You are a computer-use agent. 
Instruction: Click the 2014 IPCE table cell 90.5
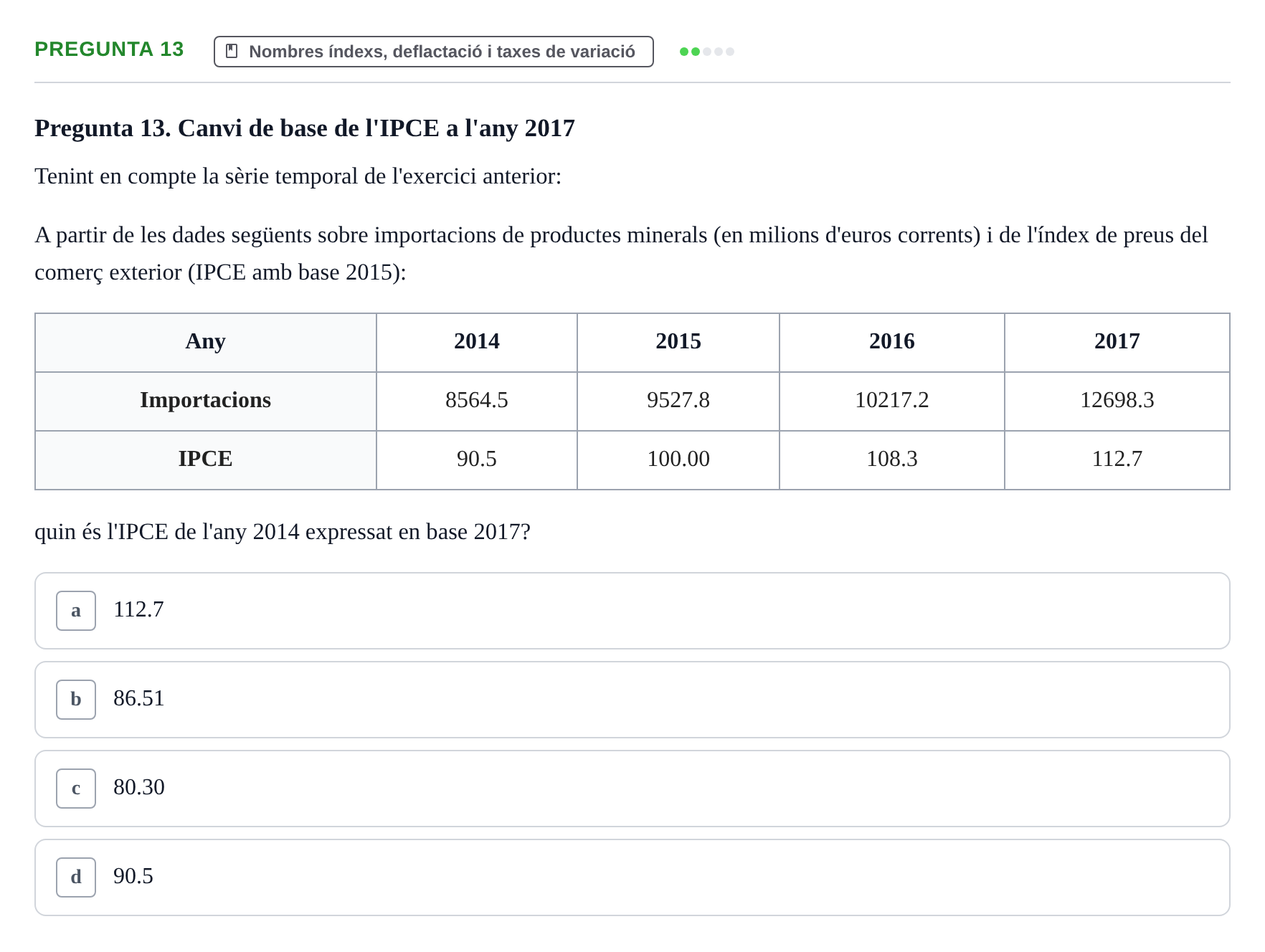tap(477, 460)
